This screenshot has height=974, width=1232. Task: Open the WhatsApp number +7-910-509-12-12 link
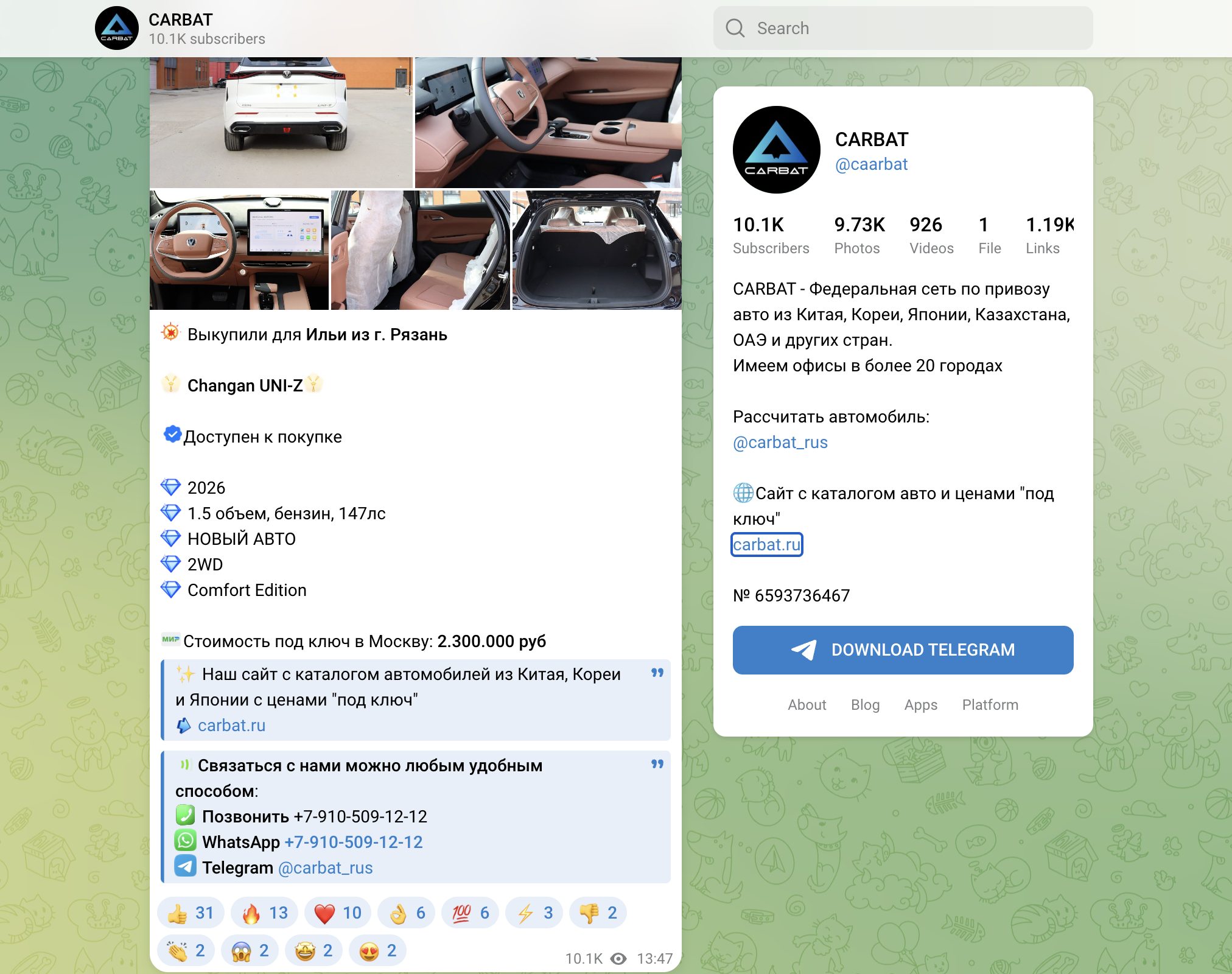coord(354,842)
